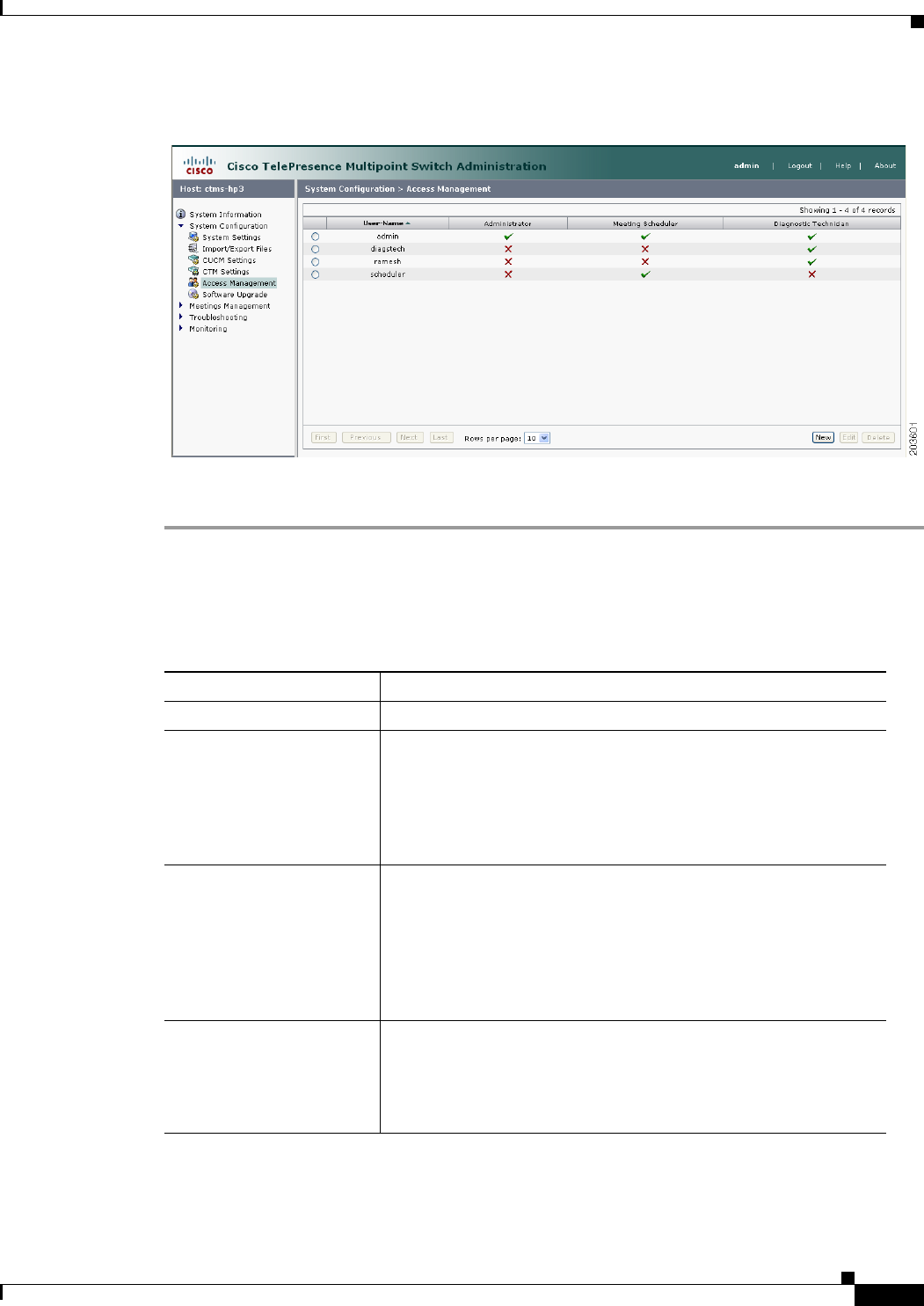Sort by the User Name column header
The width and height of the screenshot is (924, 1306).
tap(387, 223)
